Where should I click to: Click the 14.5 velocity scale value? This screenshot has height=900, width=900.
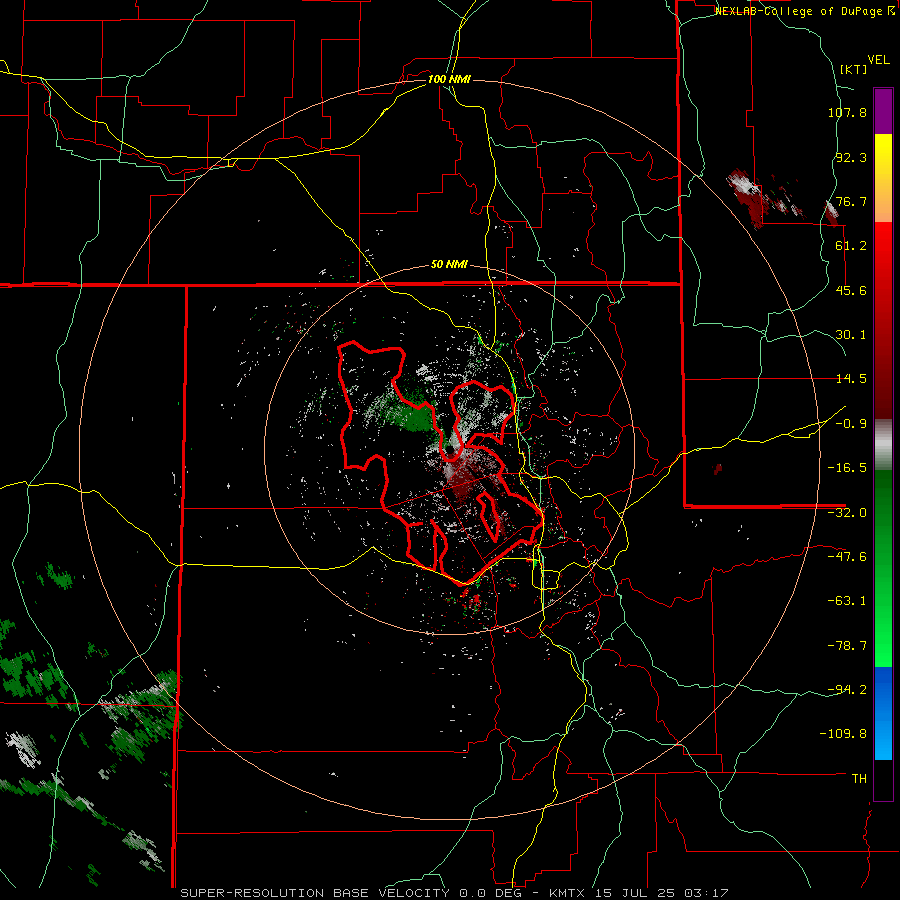coord(851,379)
